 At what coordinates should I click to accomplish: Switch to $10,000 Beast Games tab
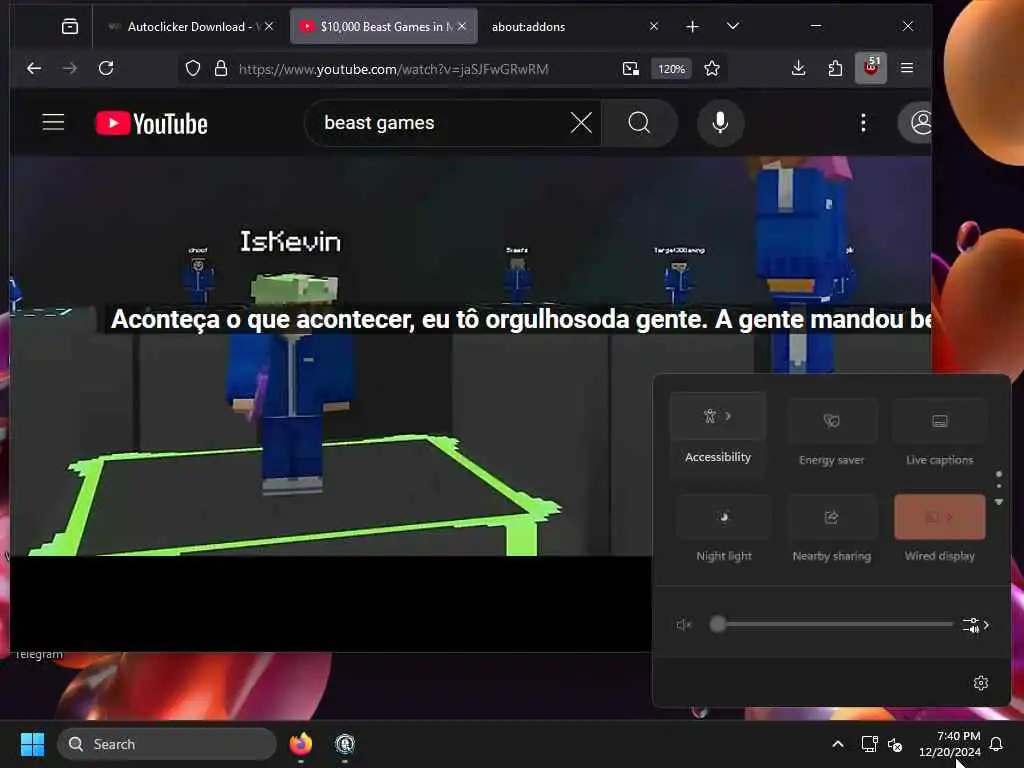pyautogui.click(x=384, y=26)
